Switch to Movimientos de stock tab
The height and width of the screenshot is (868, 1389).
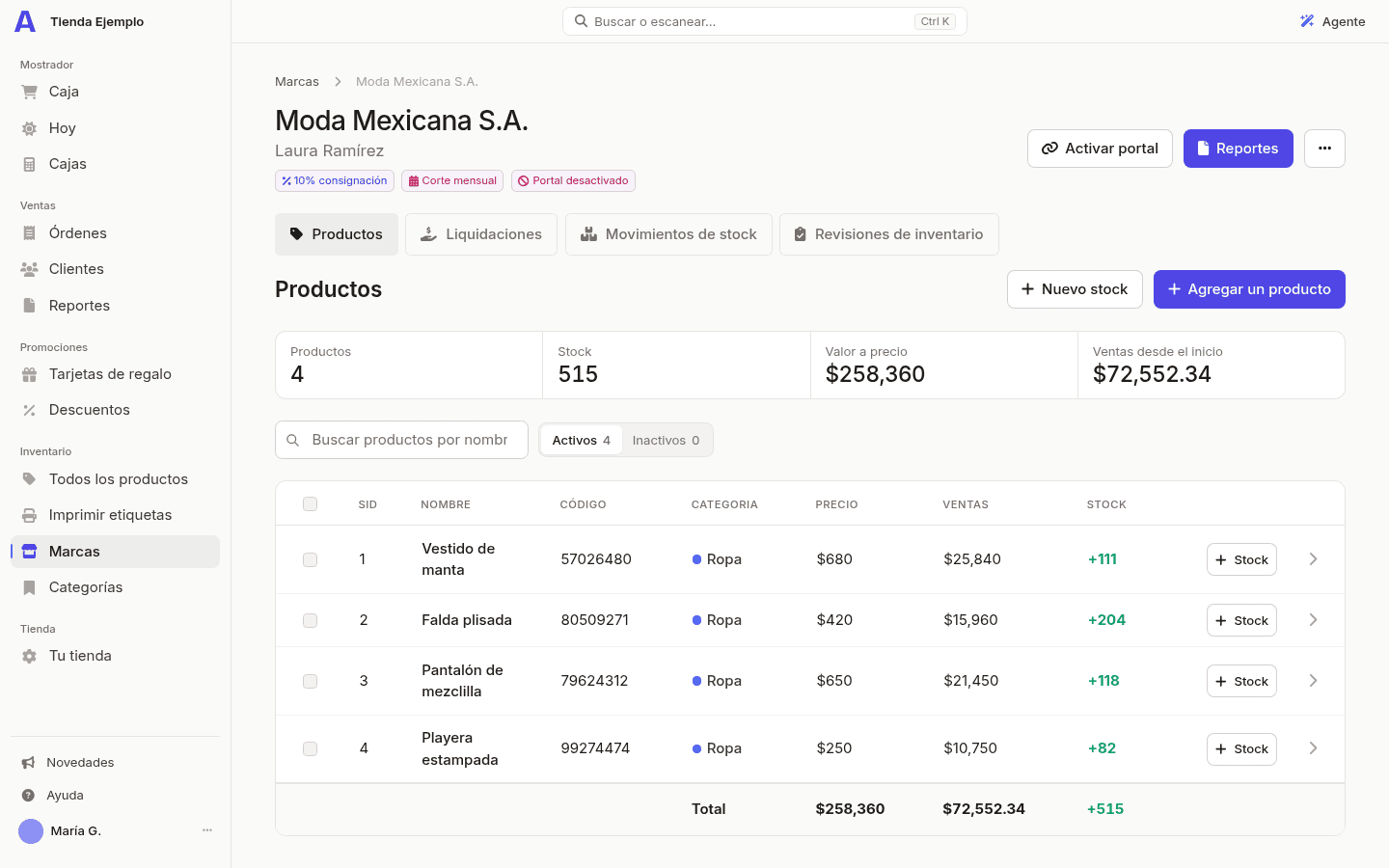[668, 234]
